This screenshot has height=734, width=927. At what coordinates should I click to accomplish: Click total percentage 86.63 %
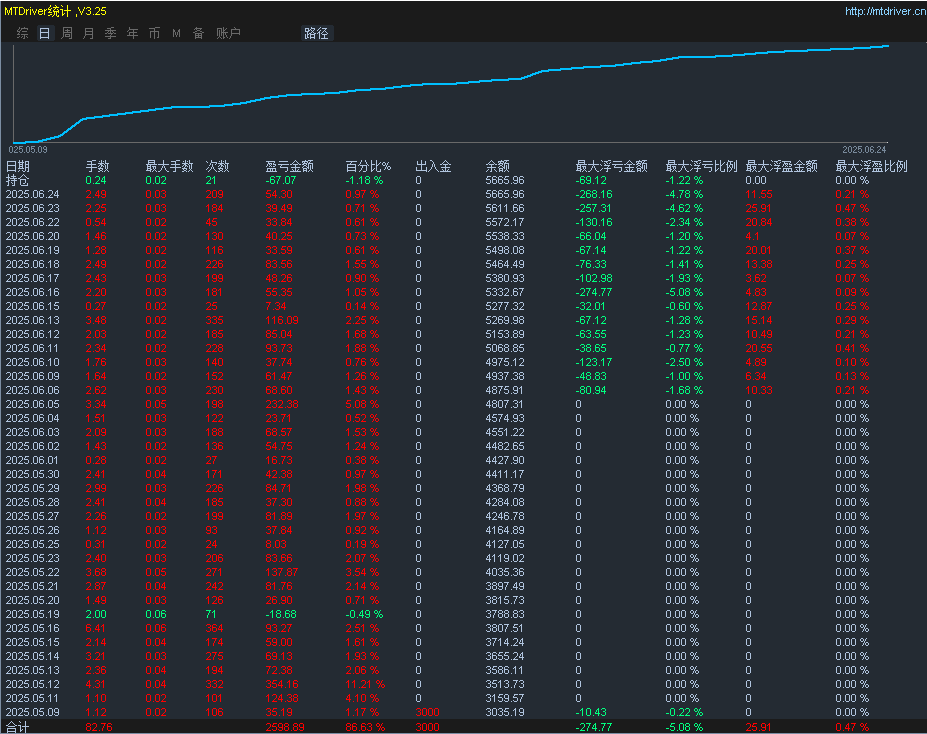click(365, 727)
